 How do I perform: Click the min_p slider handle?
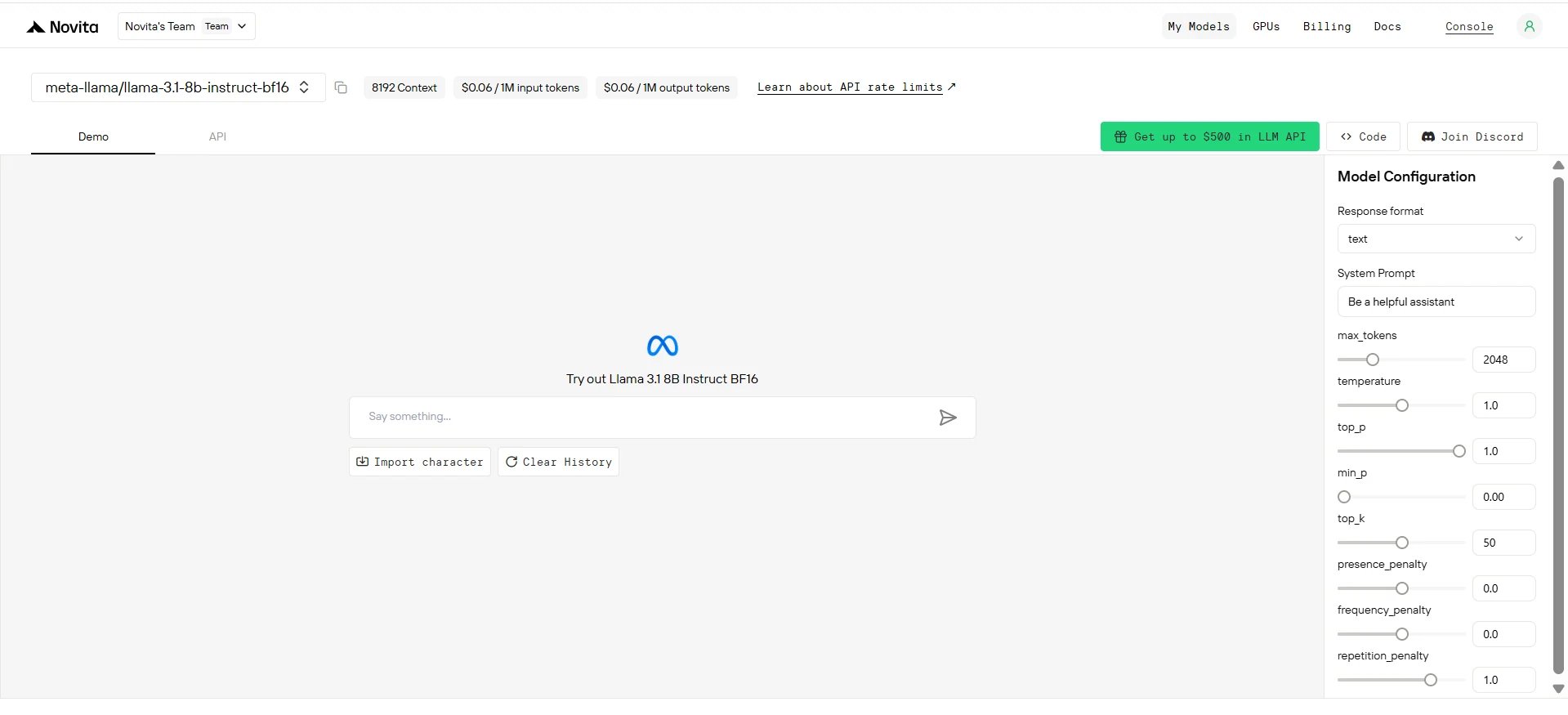coord(1344,497)
